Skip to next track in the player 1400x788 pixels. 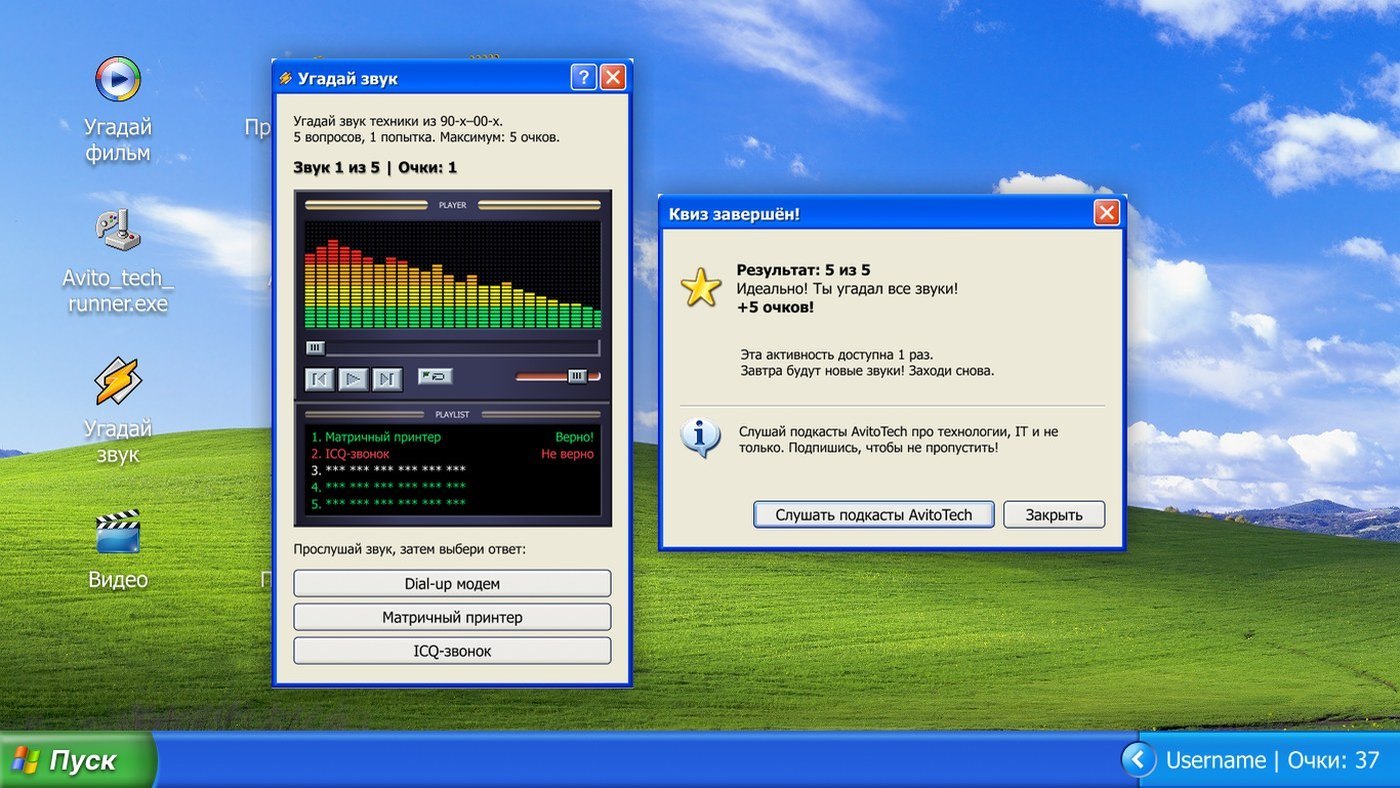pos(387,378)
